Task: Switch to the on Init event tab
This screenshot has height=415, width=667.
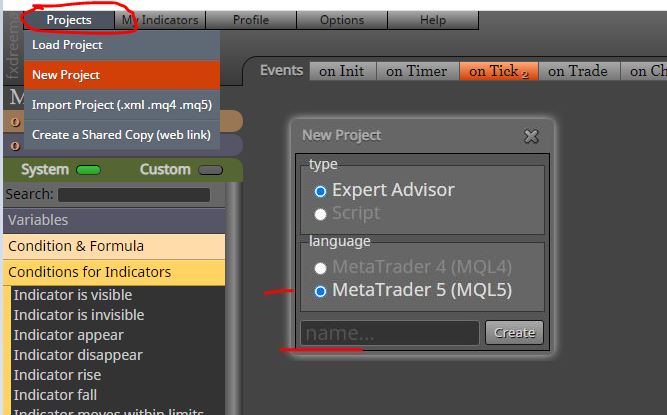Action: (342, 71)
